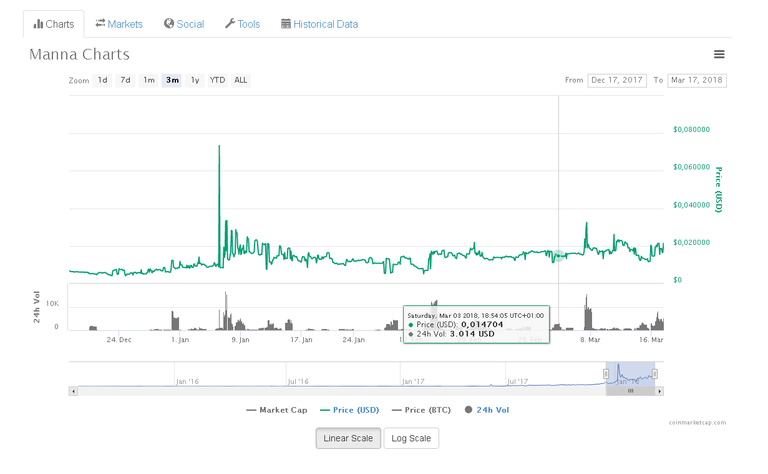Click the highlighted price point on Mar 03
This screenshot has width=768, height=474.
pyautogui.click(x=558, y=255)
